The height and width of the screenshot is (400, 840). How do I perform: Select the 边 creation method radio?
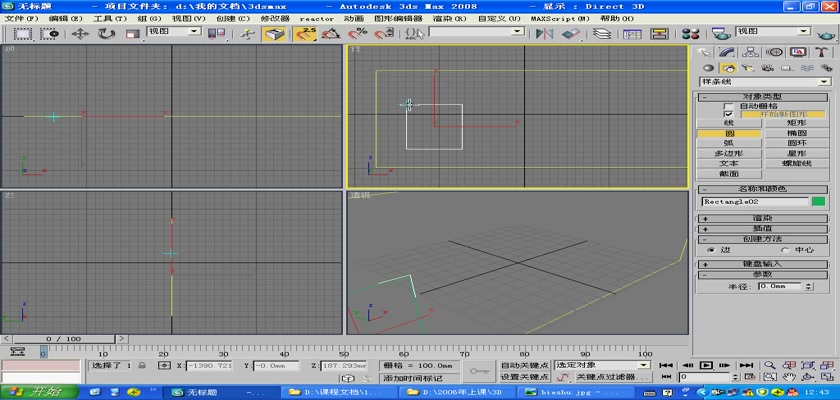(711, 250)
